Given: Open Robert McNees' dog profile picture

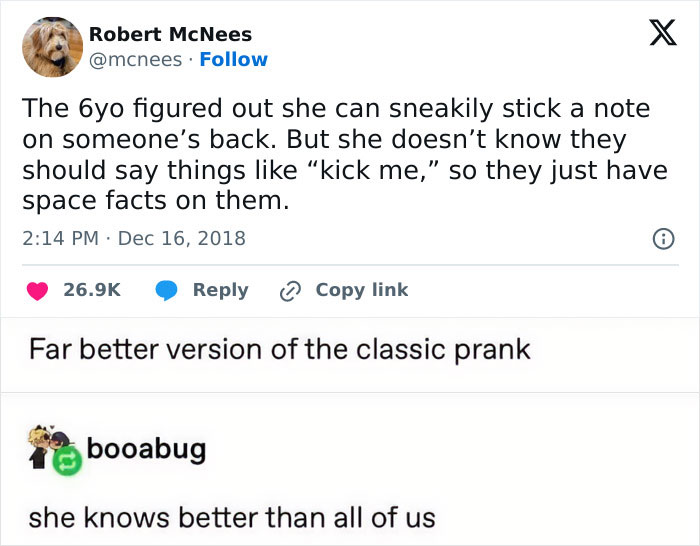Looking at the screenshot, I should tap(52, 47).
